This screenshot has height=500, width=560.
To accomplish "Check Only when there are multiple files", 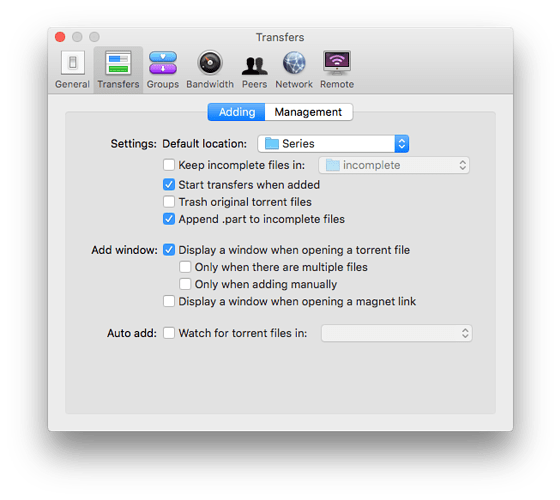I will tap(185, 267).
